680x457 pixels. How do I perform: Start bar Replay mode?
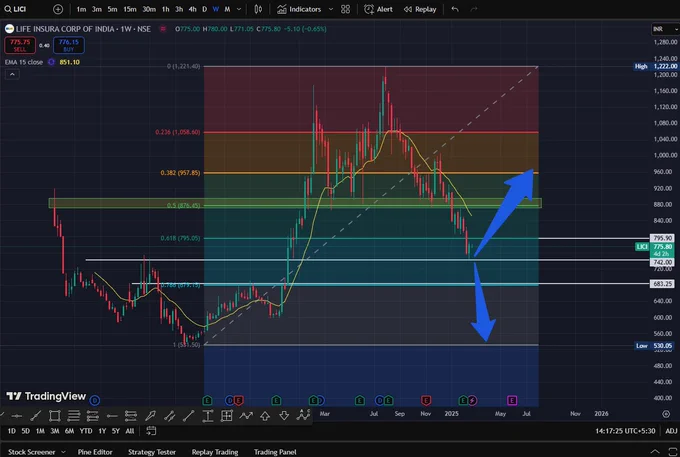coord(420,9)
